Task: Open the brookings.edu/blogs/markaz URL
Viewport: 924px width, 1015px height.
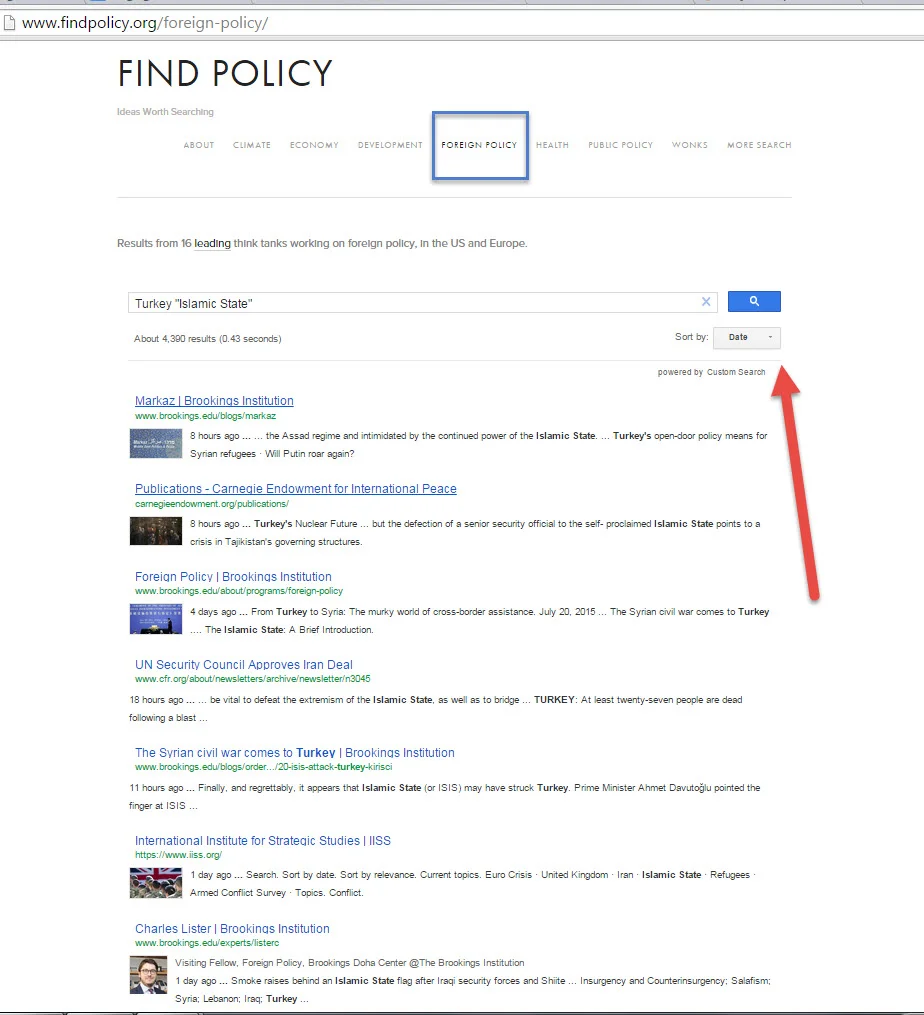Action: [205, 416]
